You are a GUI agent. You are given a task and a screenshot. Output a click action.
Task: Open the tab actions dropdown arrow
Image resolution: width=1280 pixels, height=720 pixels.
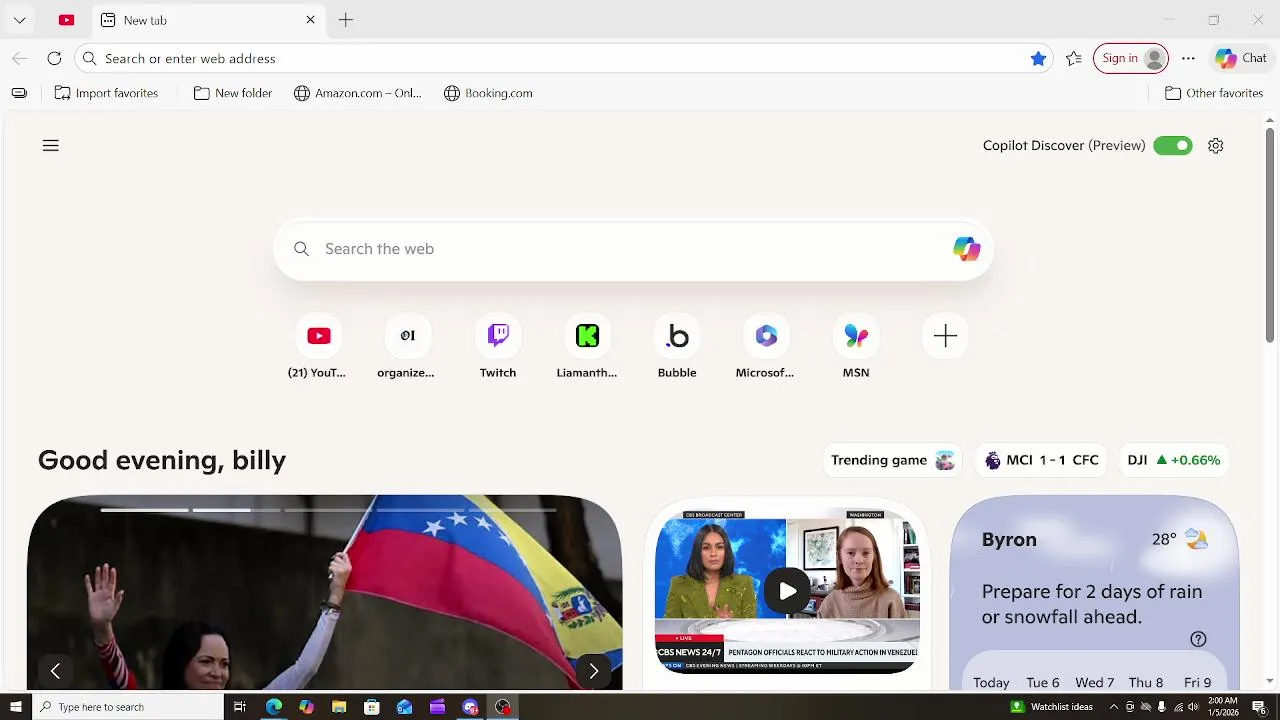tap(19, 20)
